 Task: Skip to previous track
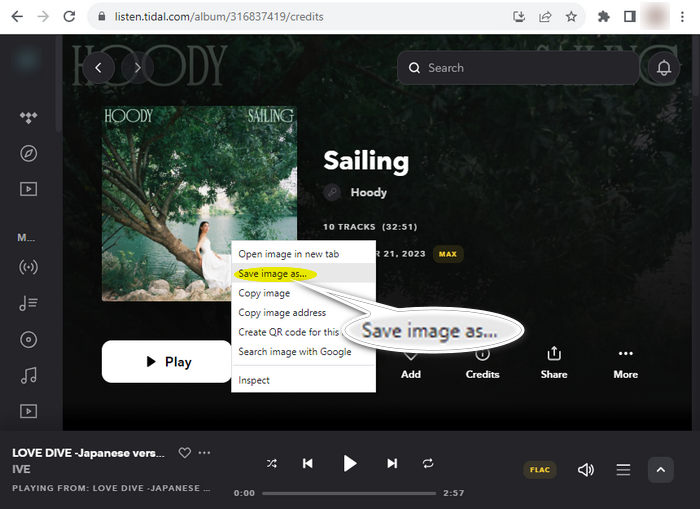pos(308,463)
